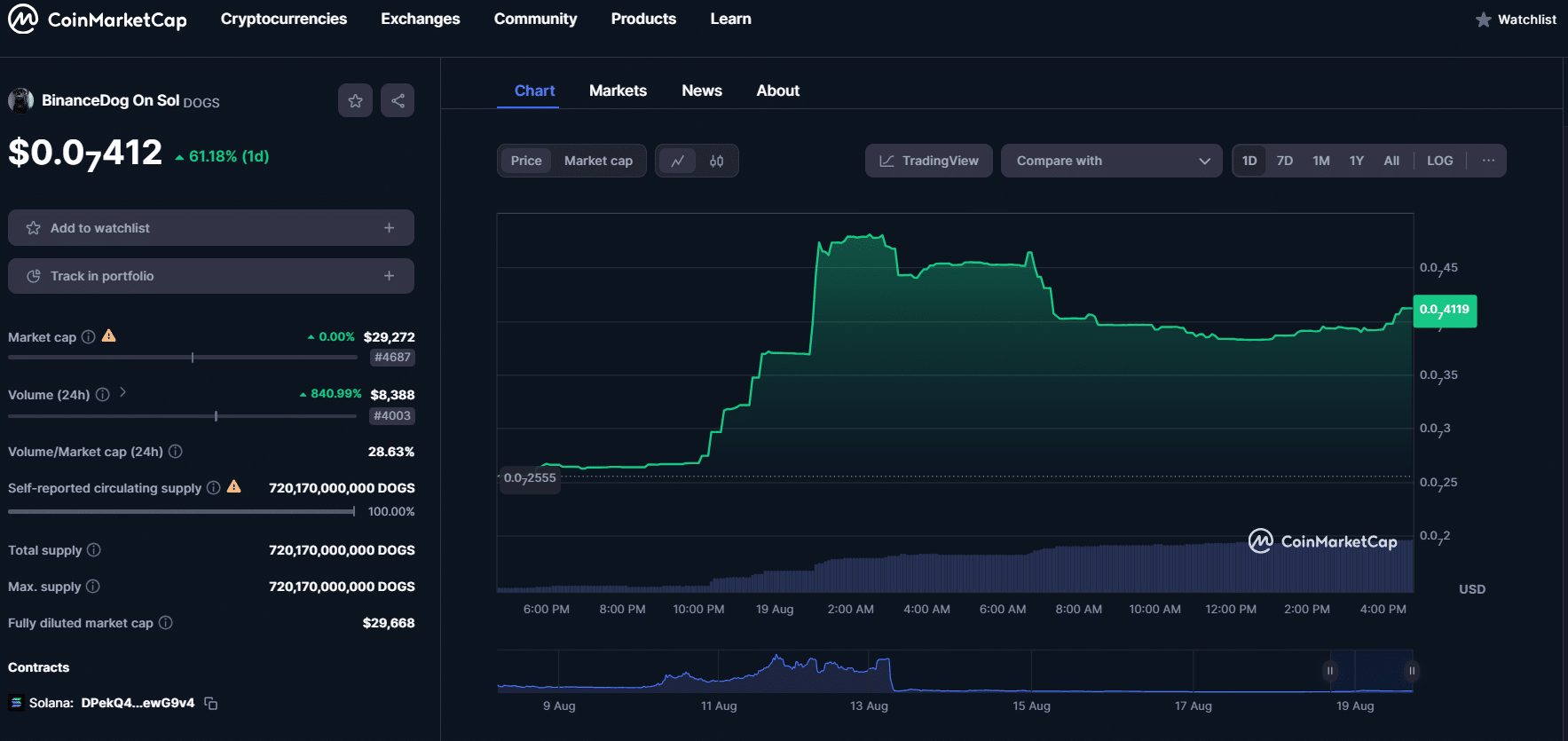Click Volume/Market cap info icon
The width and height of the screenshot is (1568, 741).
pos(175,452)
